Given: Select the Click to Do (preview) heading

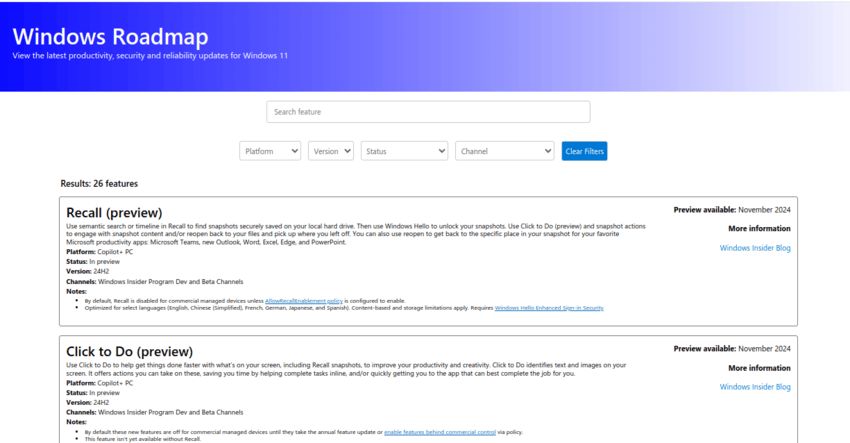Looking at the screenshot, I should click(130, 351).
